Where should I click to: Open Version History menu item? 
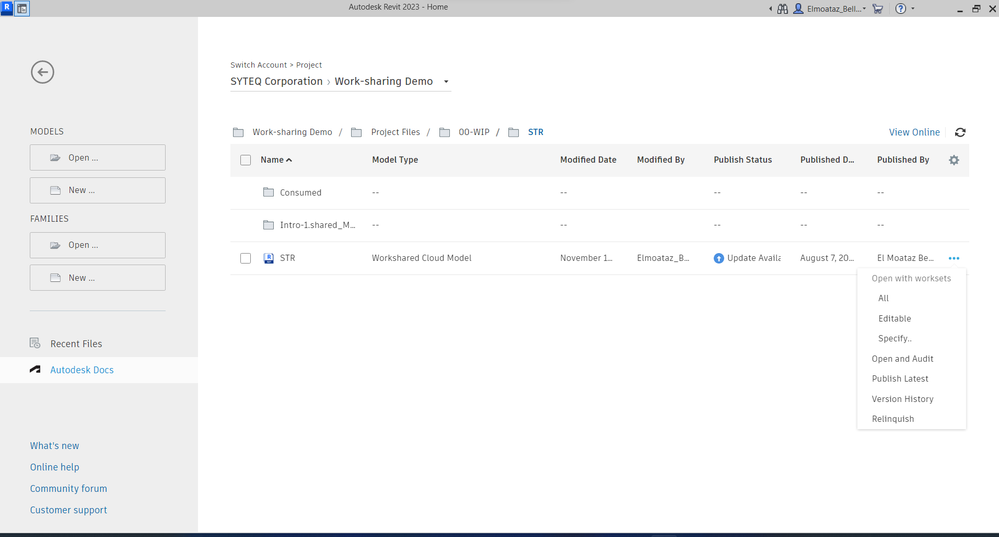tap(902, 399)
